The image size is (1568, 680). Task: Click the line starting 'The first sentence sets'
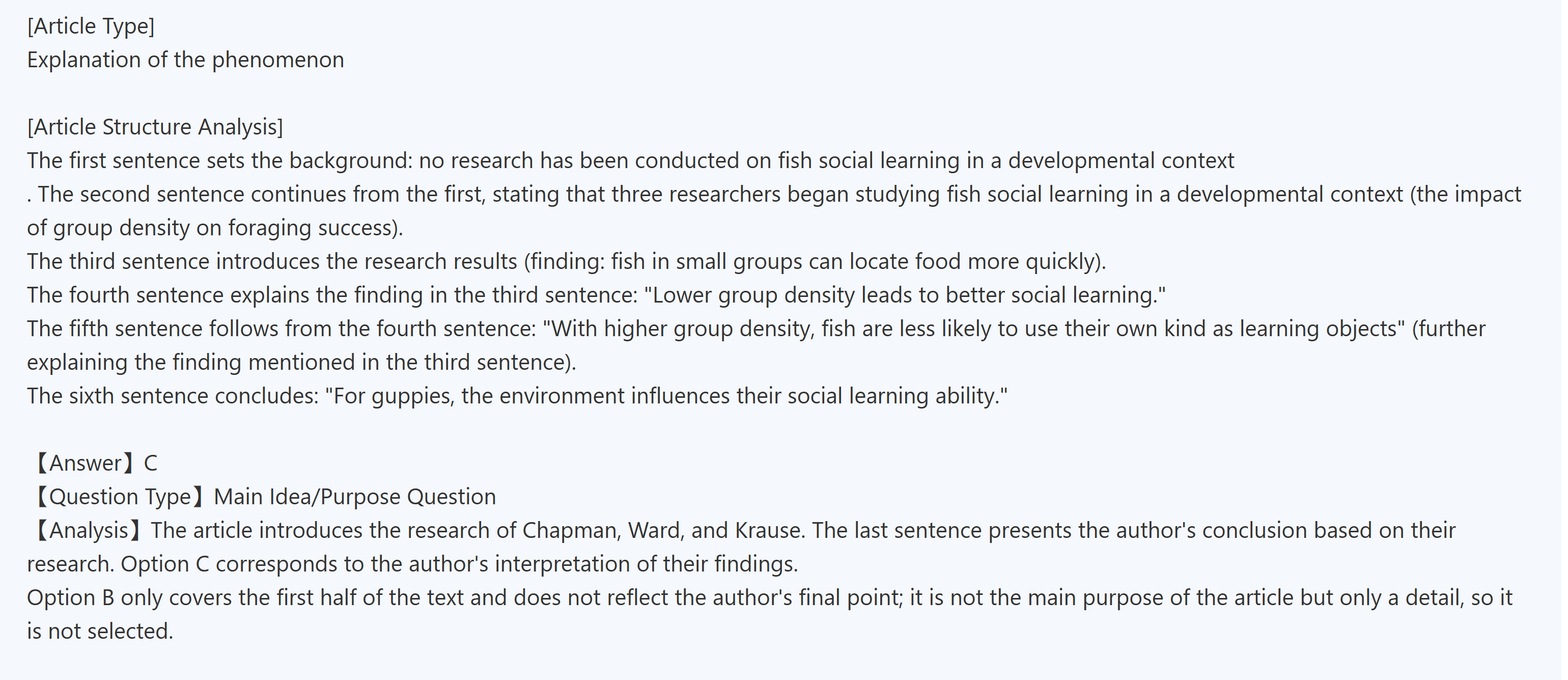click(630, 160)
